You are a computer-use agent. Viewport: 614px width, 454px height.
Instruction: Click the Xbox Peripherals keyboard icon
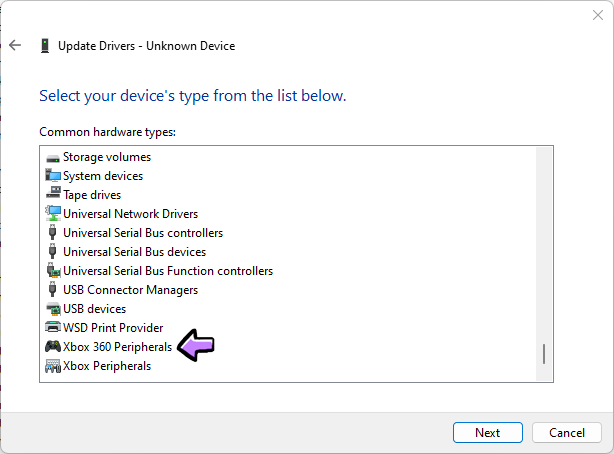(53, 366)
